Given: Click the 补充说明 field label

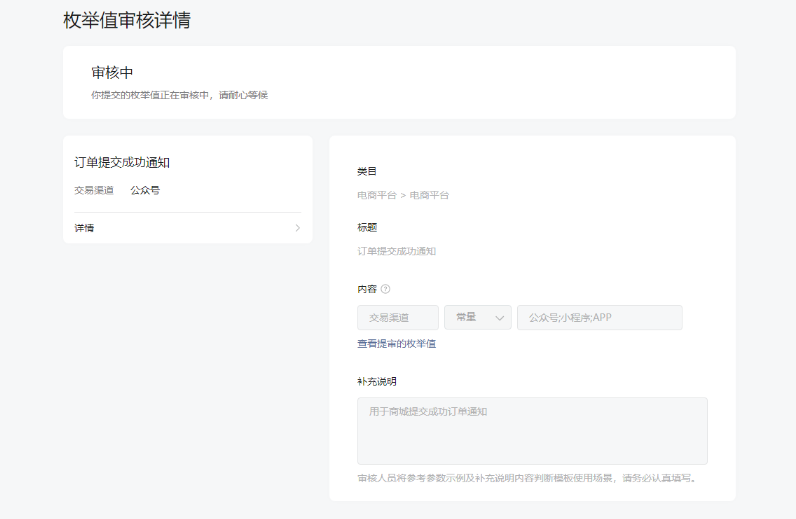Looking at the screenshot, I should click(377, 381).
